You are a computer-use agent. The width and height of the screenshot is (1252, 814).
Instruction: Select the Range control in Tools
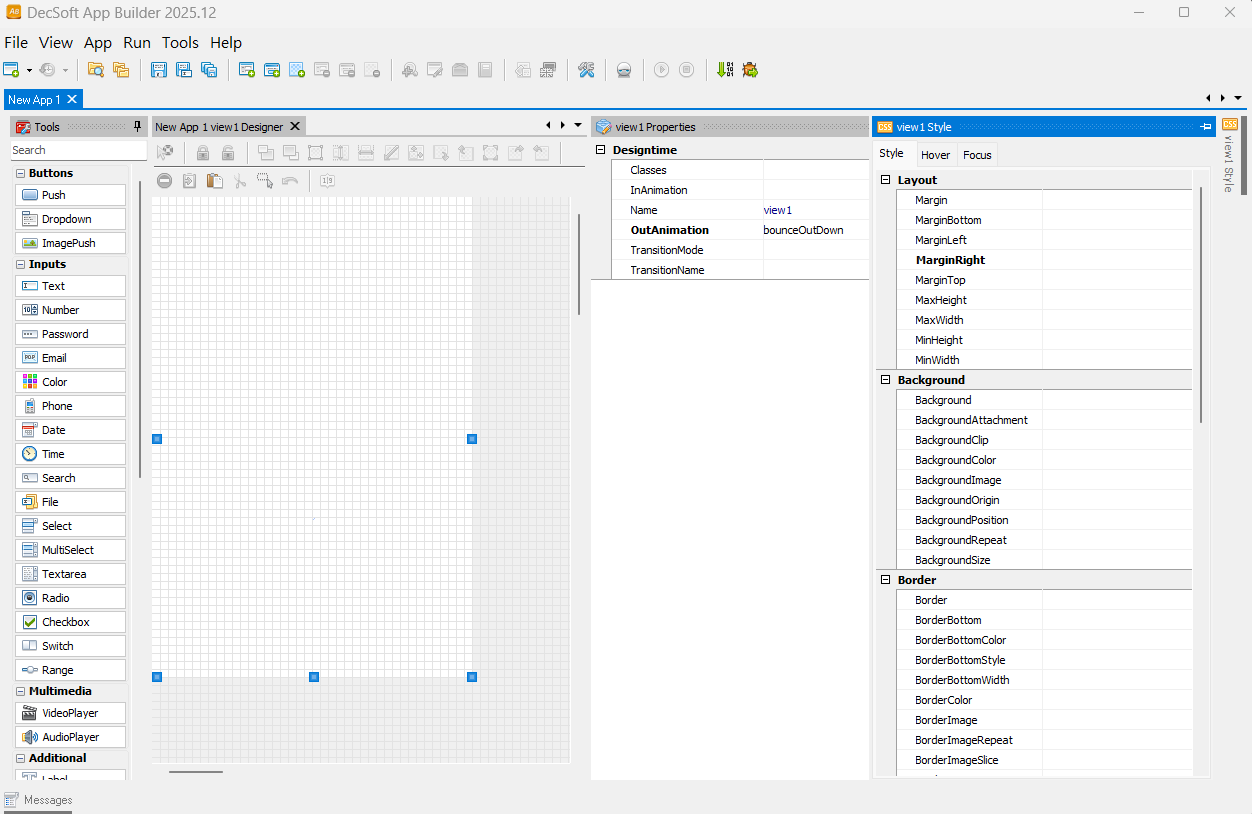pyautogui.click(x=71, y=670)
